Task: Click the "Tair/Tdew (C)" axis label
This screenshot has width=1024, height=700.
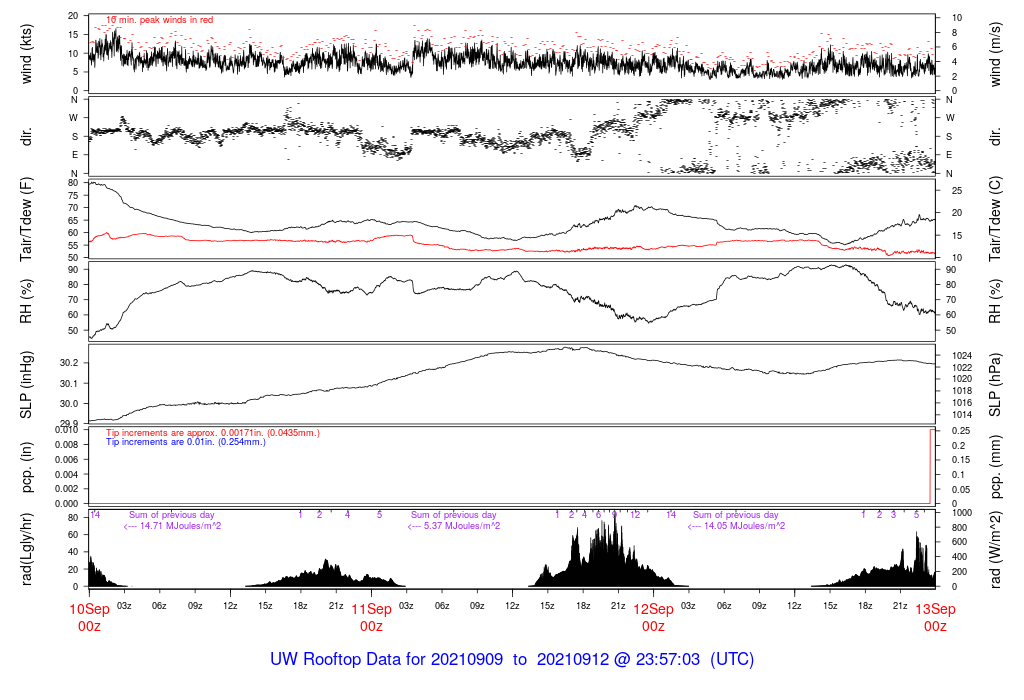Action: tap(995, 219)
